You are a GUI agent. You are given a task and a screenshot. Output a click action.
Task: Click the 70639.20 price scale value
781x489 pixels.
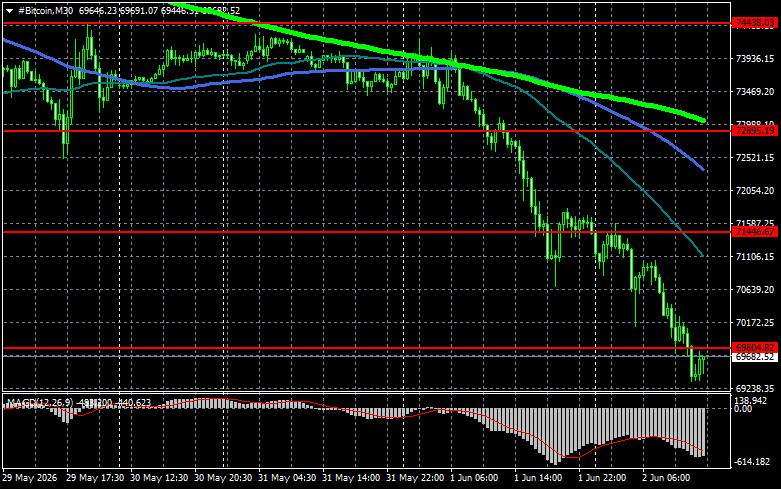tap(755, 289)
